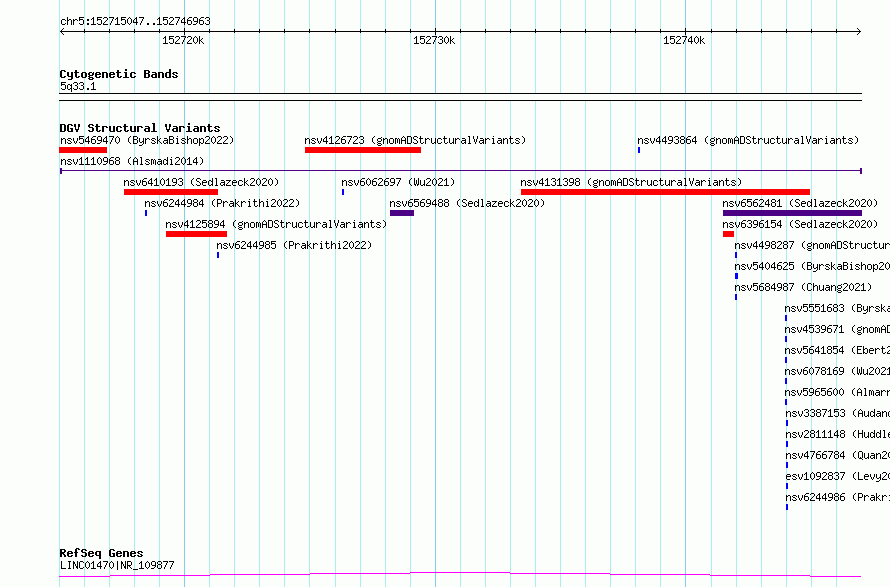890x587 pixels.
Task: Click the nsv4125894 red variant bar
Action: pyautogui.click(x=196, y=234)
